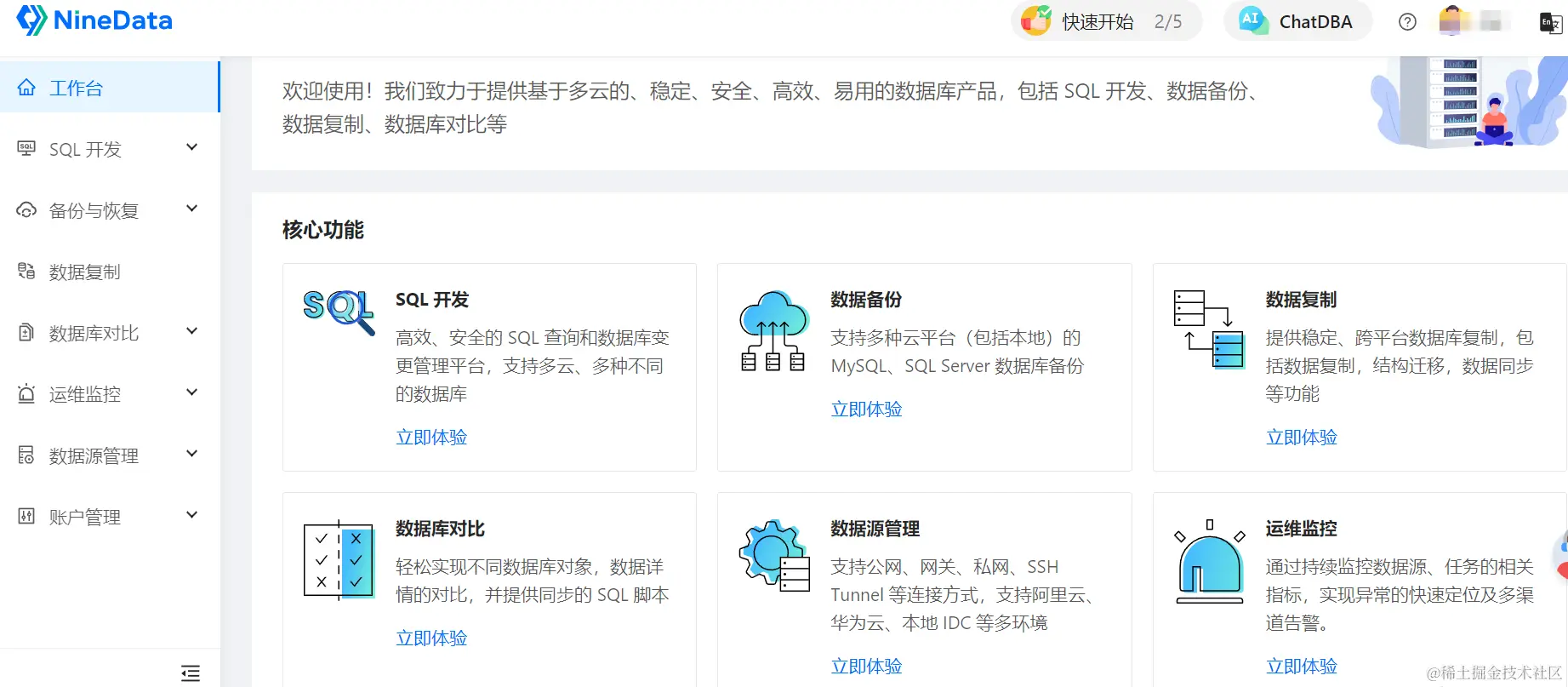
Task: Open 运维监控 sidebar menu item
Action: pos(110,394)
